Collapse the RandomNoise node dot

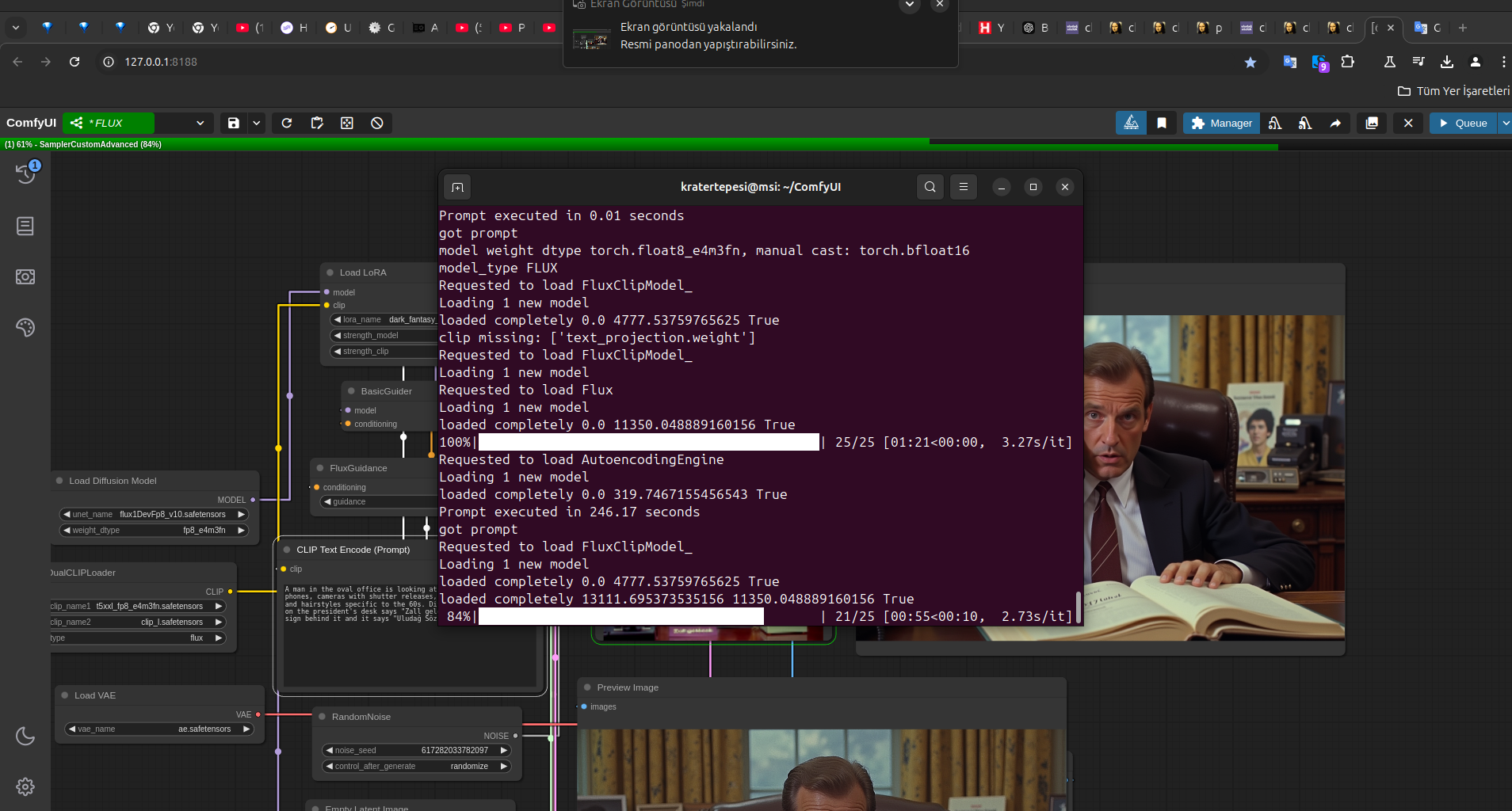pos(323,717)
